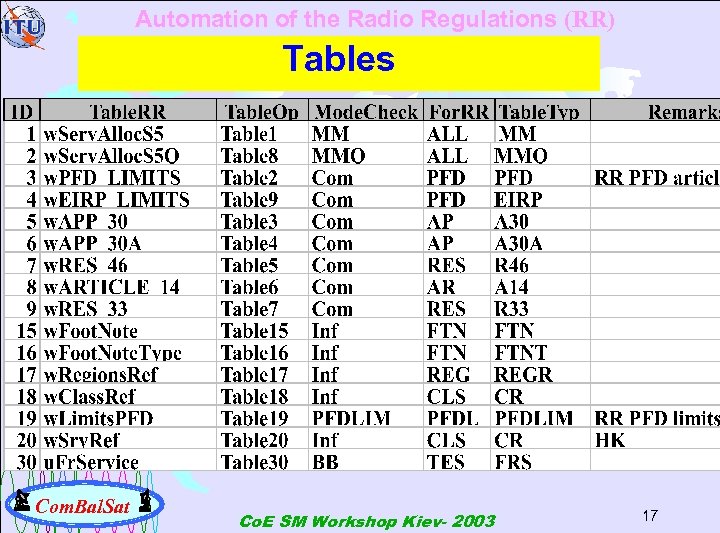Screen dimensions: 720x533
Task: Select the wRES_33 cell
Action: click(128, 309)
